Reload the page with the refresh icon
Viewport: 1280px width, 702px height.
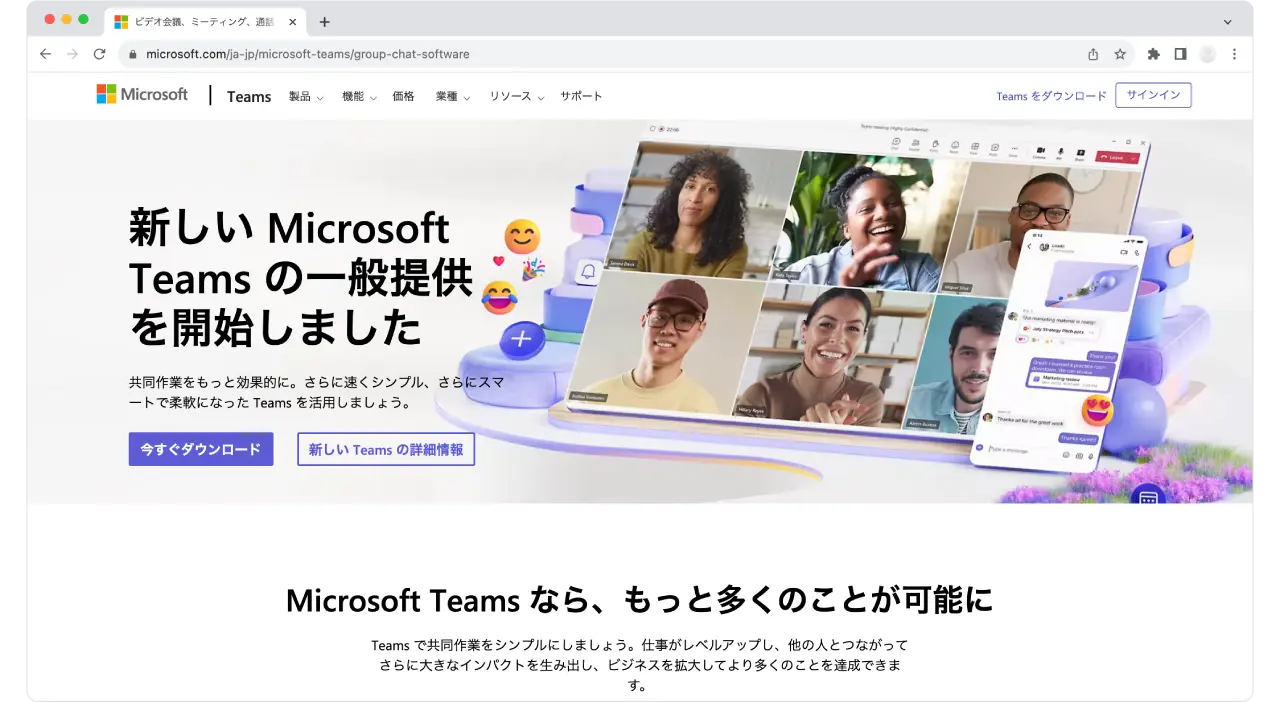(x=99, y=54)
